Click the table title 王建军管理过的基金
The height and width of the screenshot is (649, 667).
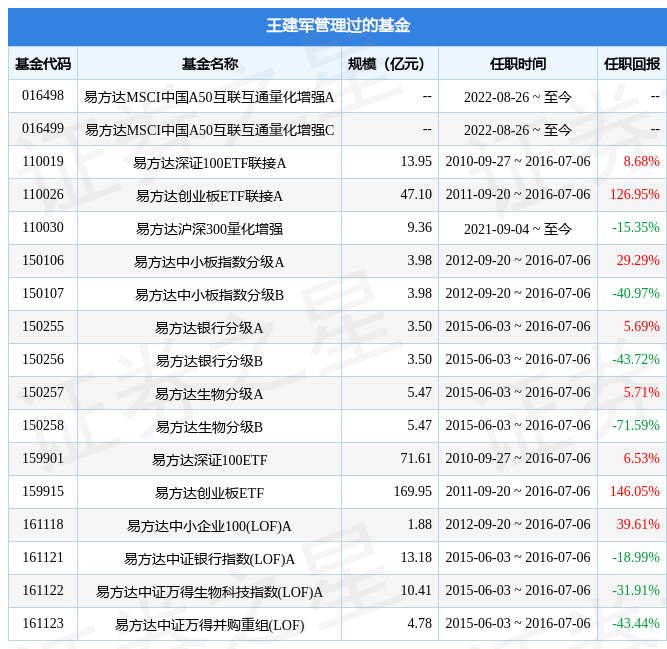[x=338, y=26]
